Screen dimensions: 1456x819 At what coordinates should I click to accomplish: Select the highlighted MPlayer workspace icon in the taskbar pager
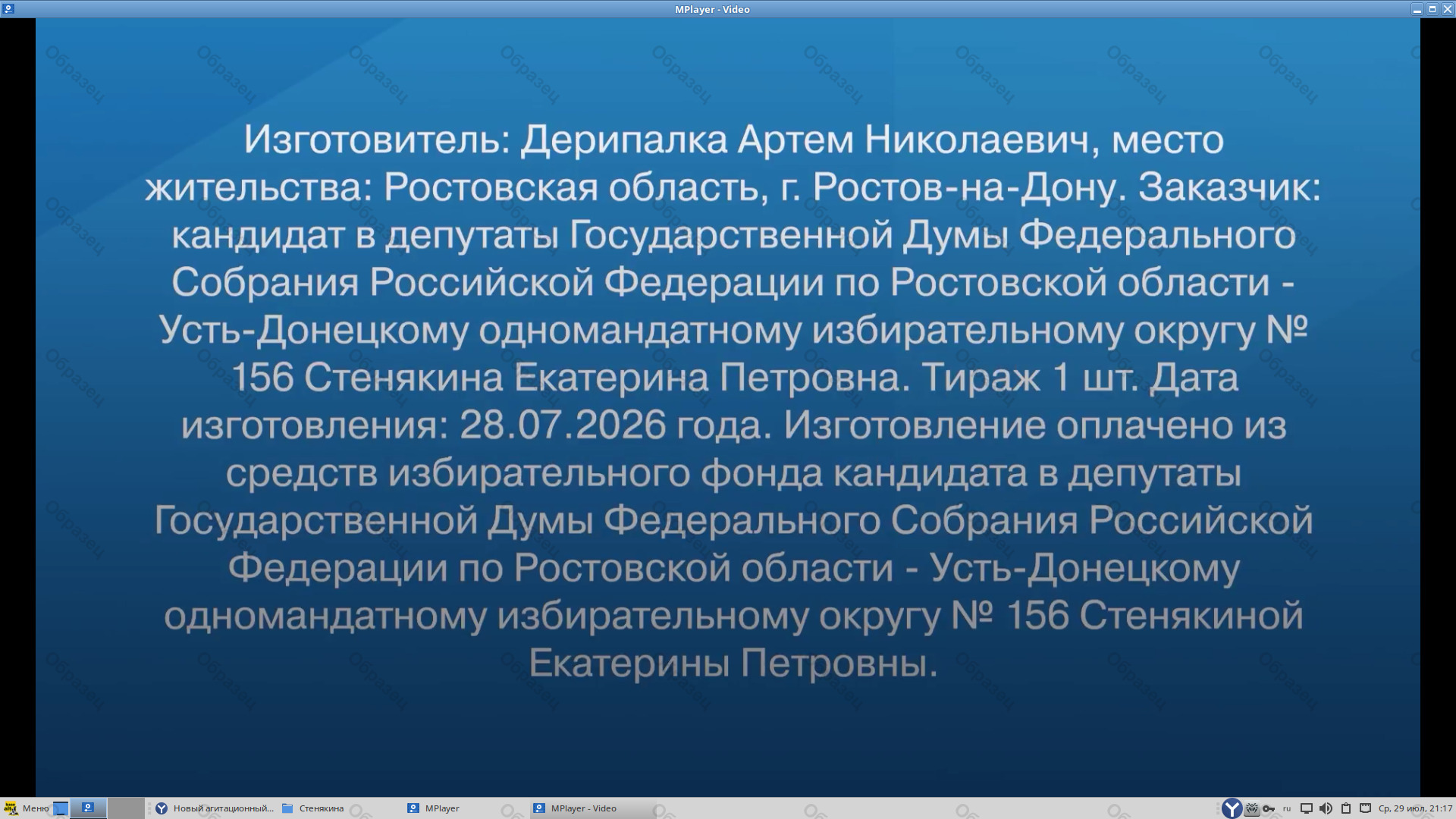pyautogui.click(x=88, y=808)
